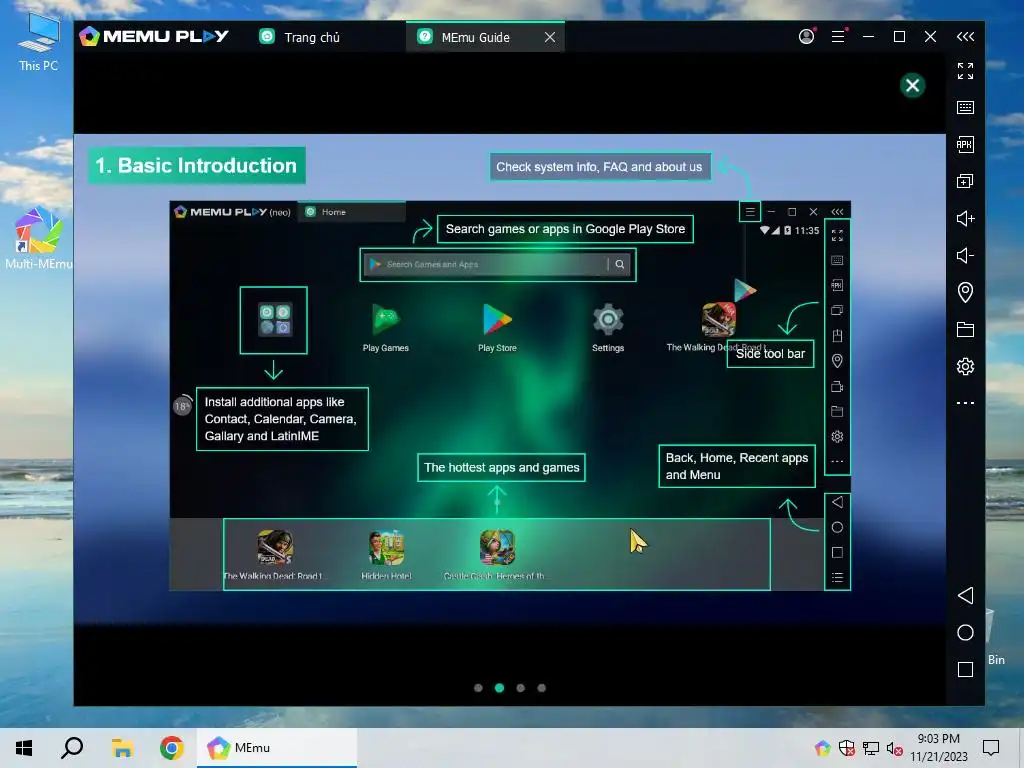Minimize the MEmu window
This screenshot has height=768, width=1024.
pos(868,37)
